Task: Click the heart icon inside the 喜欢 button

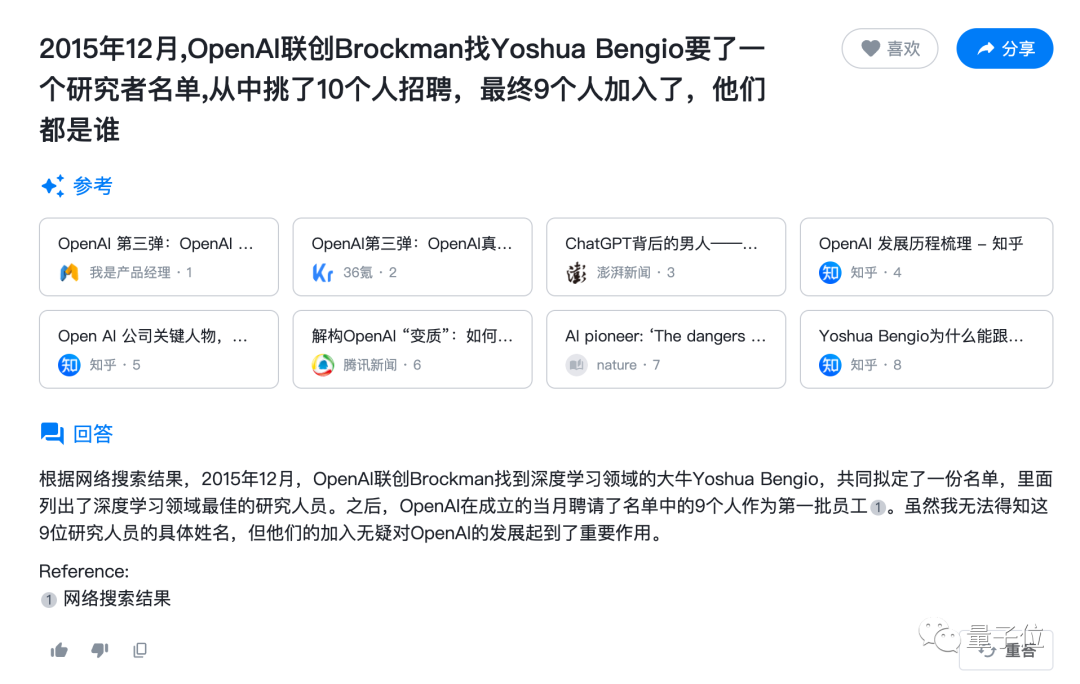Action: click(x=872, y=48)
